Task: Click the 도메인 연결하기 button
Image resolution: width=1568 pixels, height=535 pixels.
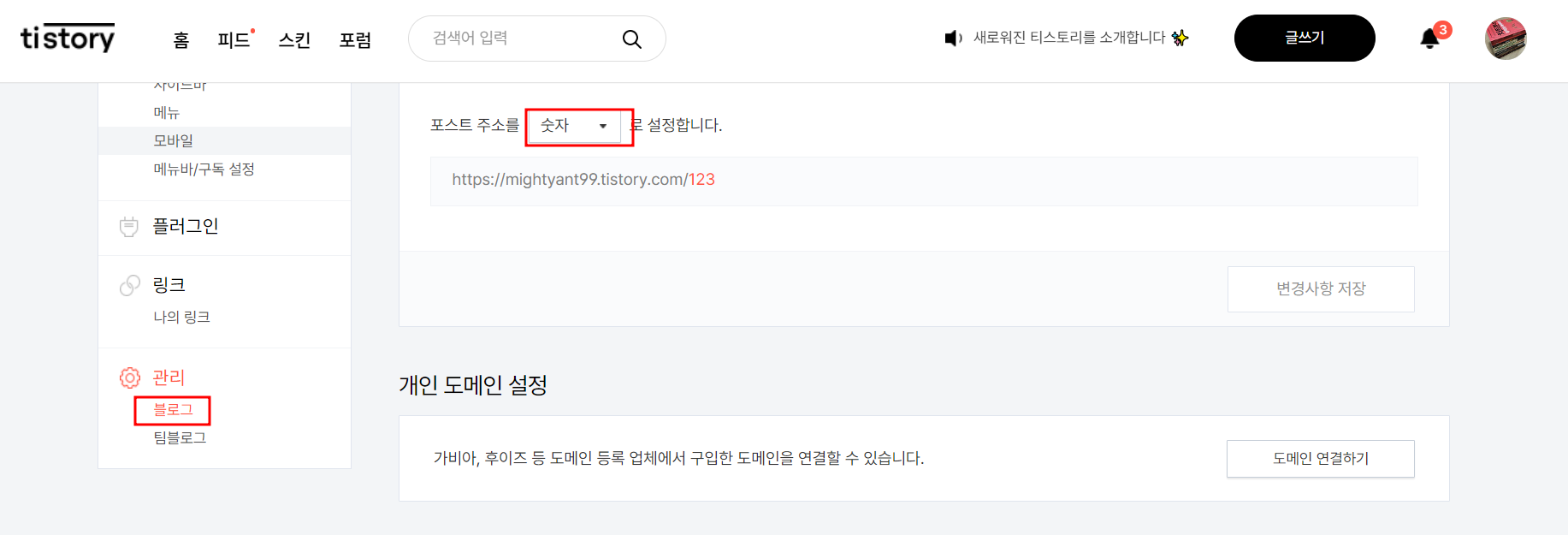Action: (x=1321, y=459)
